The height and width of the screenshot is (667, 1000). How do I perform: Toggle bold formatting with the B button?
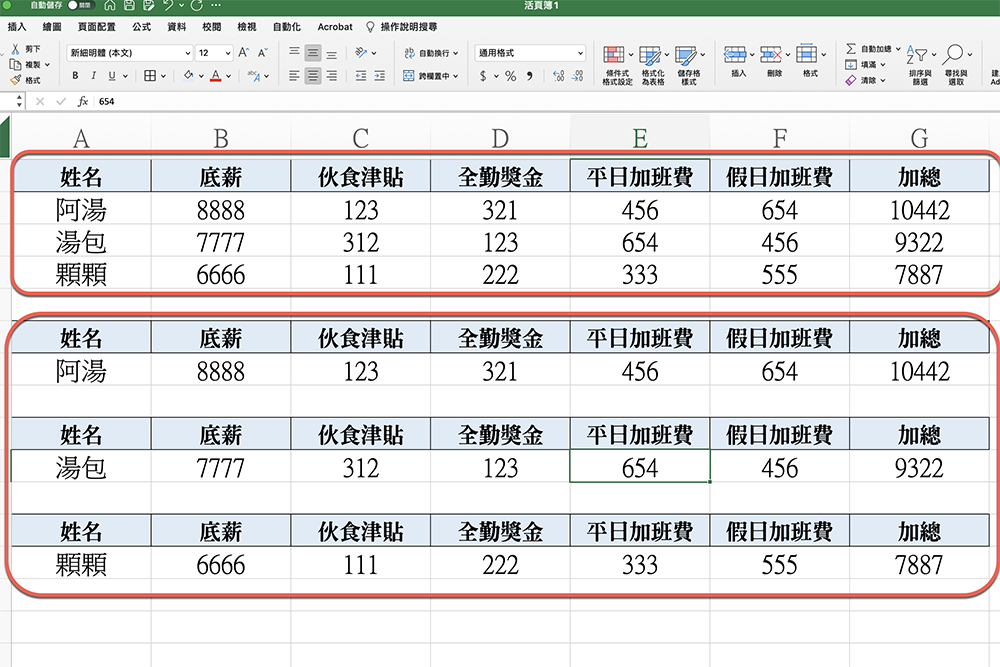pos(75,76)
